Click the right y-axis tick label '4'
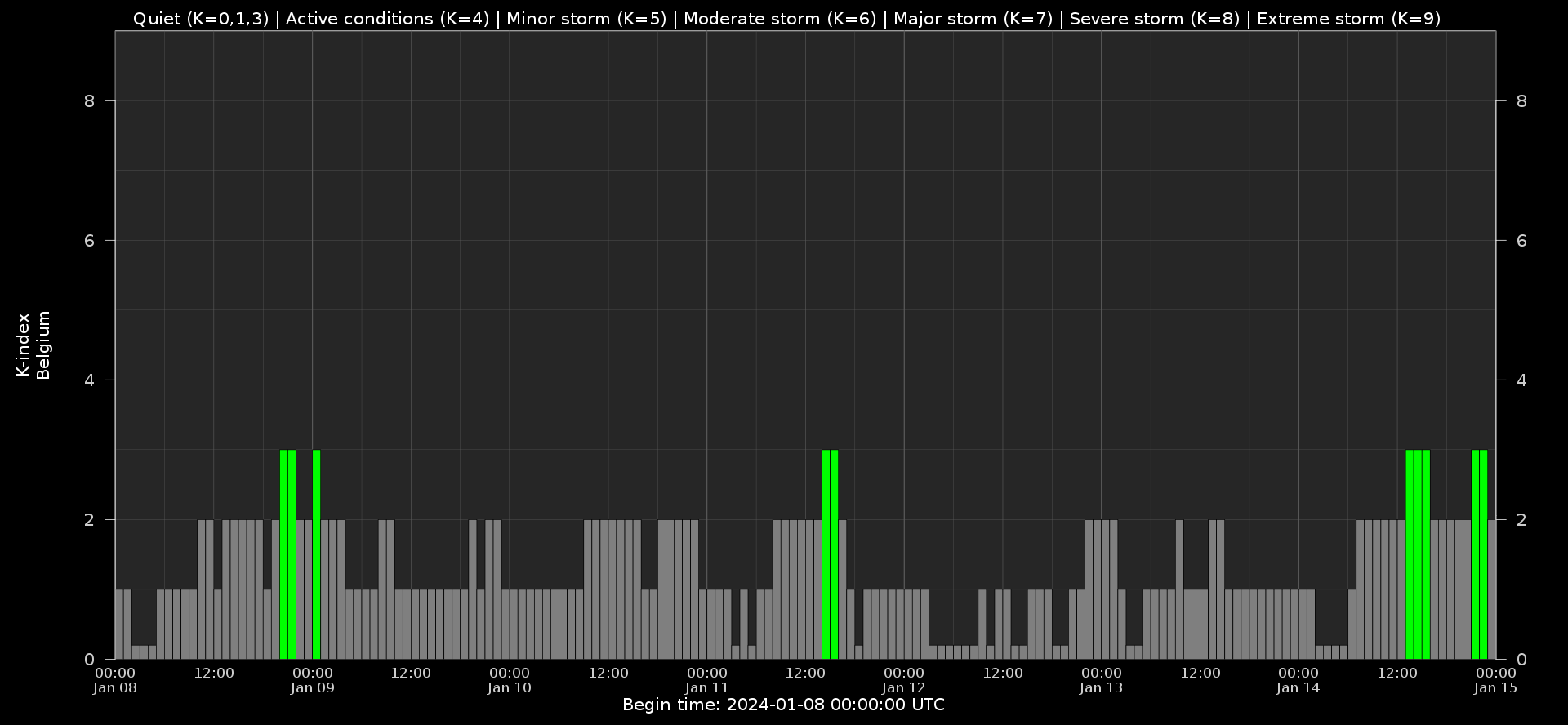Image resolution: width=1568 pixels, height=725 pixels. point(1521,380)
